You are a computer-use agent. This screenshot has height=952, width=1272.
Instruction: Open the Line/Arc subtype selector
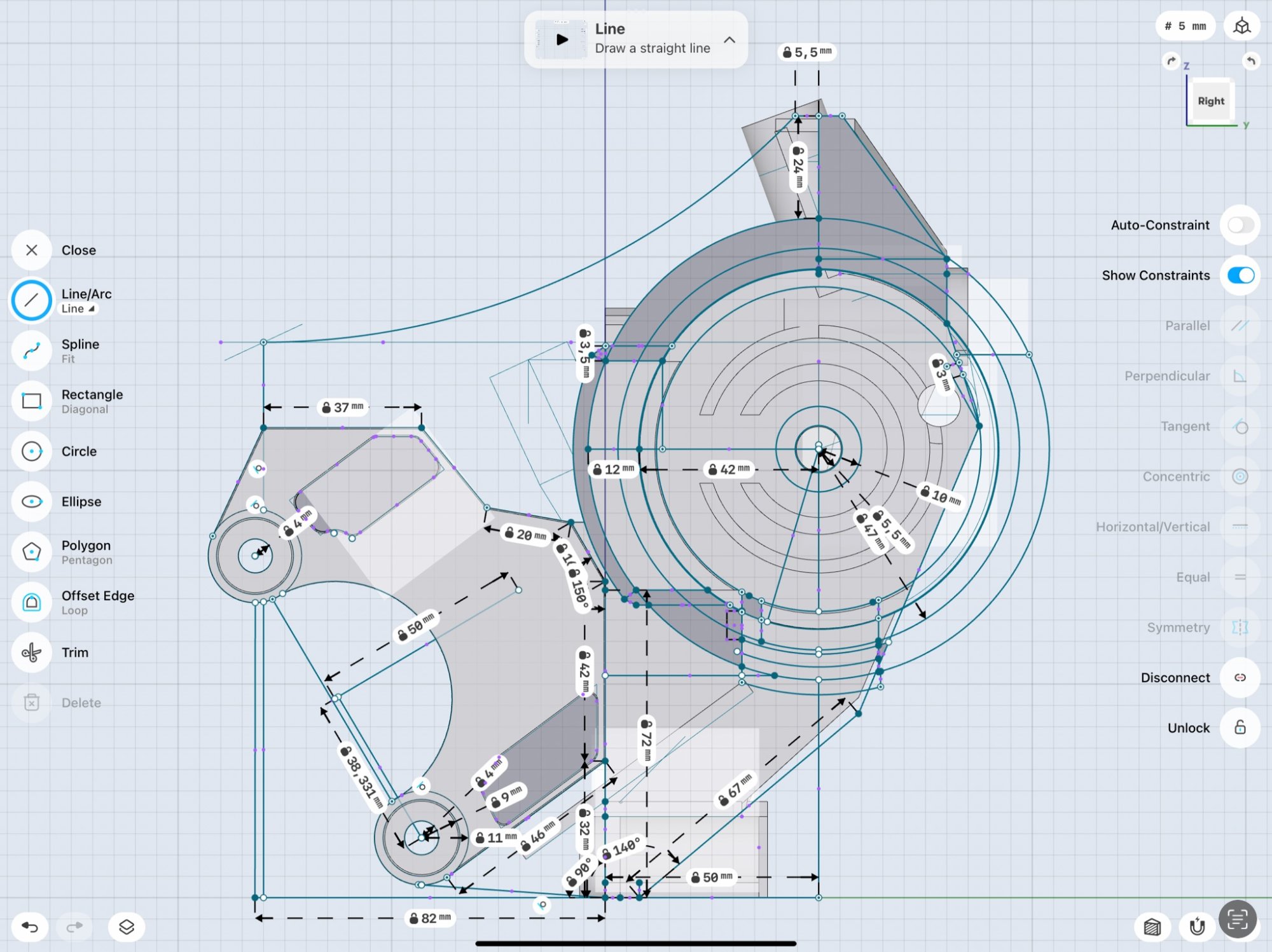point(78,308)
